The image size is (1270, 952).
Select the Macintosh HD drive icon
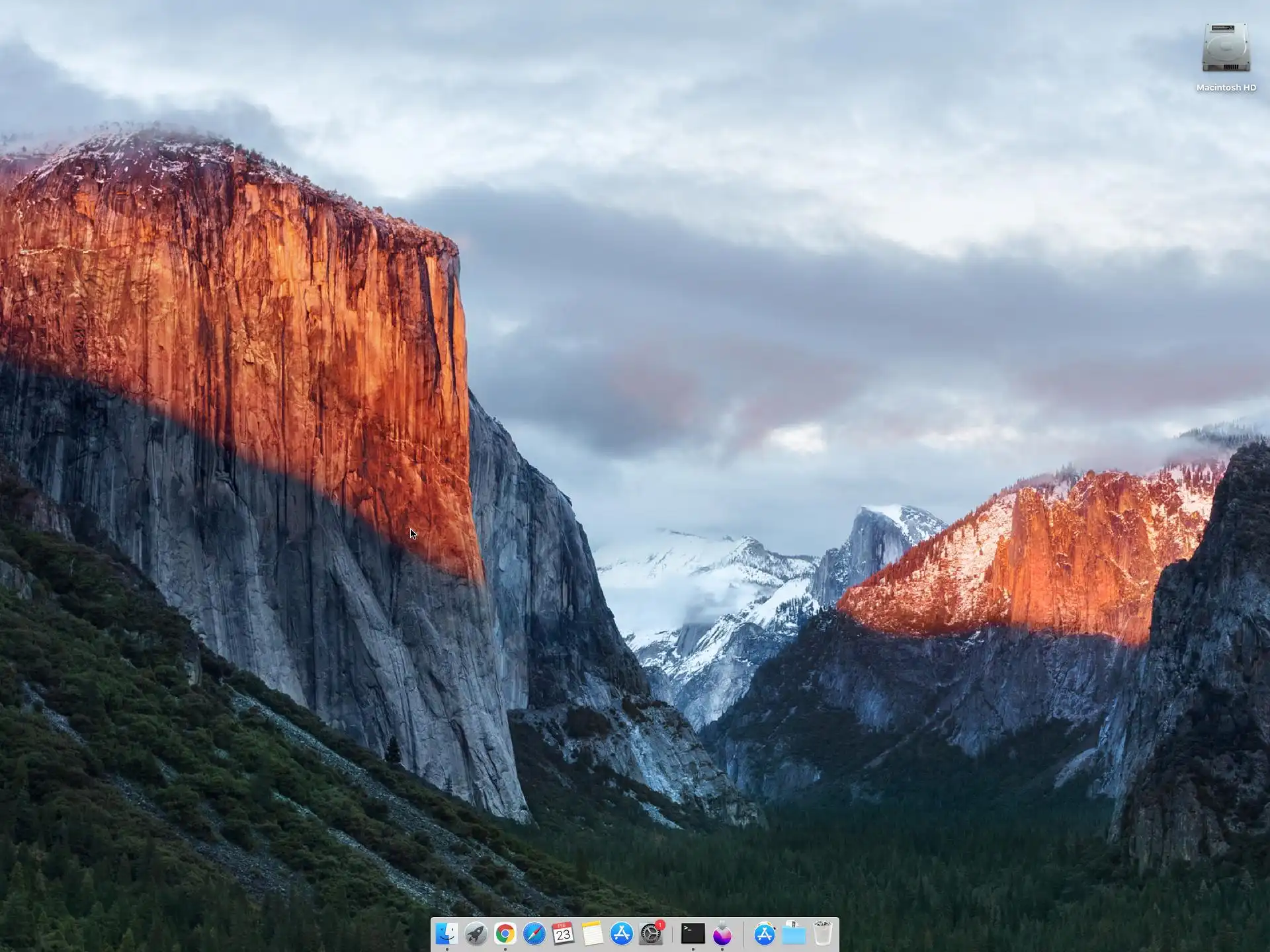(x=1226, y=48)
